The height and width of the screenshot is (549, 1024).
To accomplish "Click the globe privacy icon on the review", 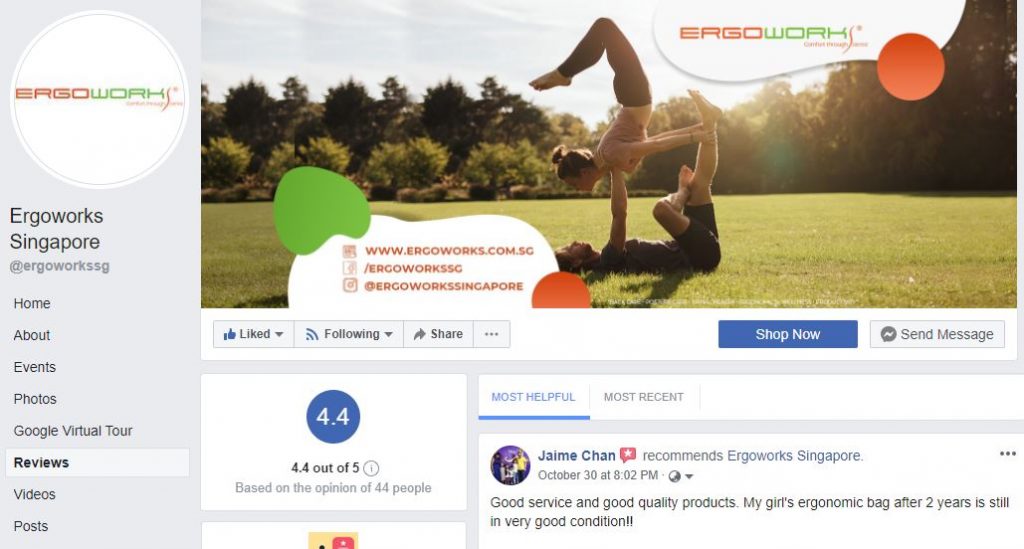I will pyautogui.click(x=675, y=477).
